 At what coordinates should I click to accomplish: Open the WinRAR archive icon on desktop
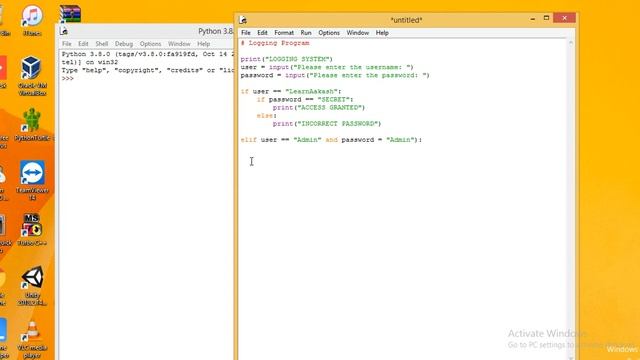(70, 14)
